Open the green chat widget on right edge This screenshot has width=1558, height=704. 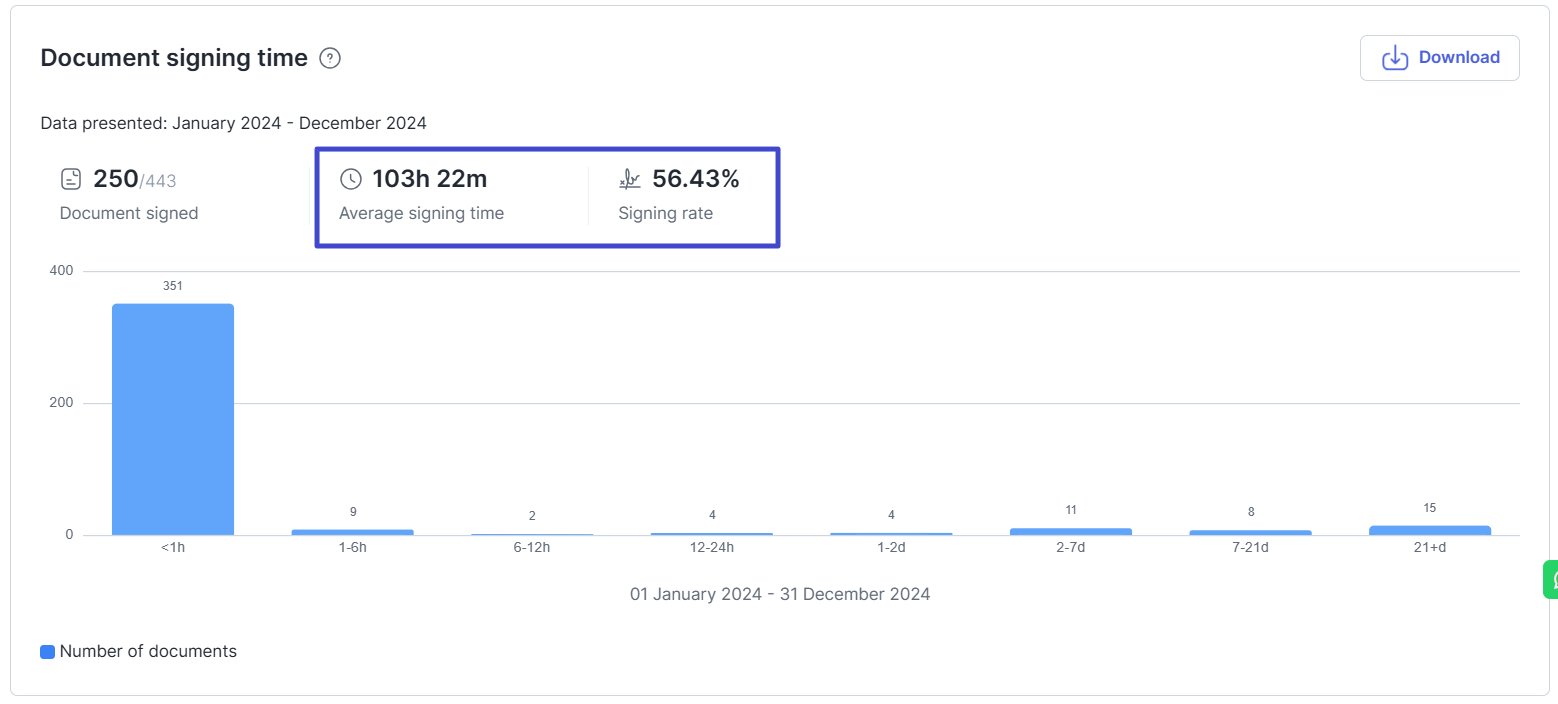pos(1550,580)
